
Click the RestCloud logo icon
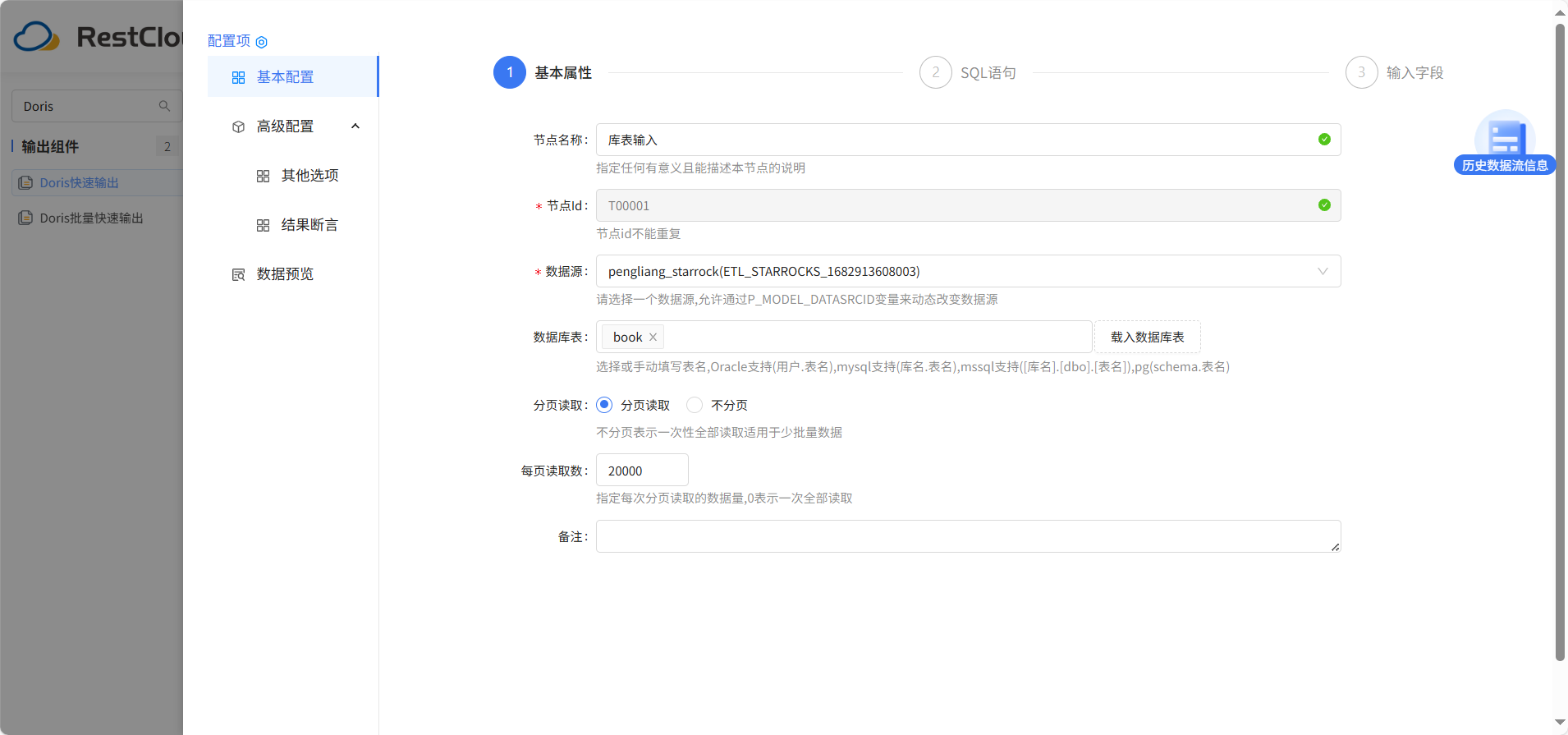click(37, 36)
